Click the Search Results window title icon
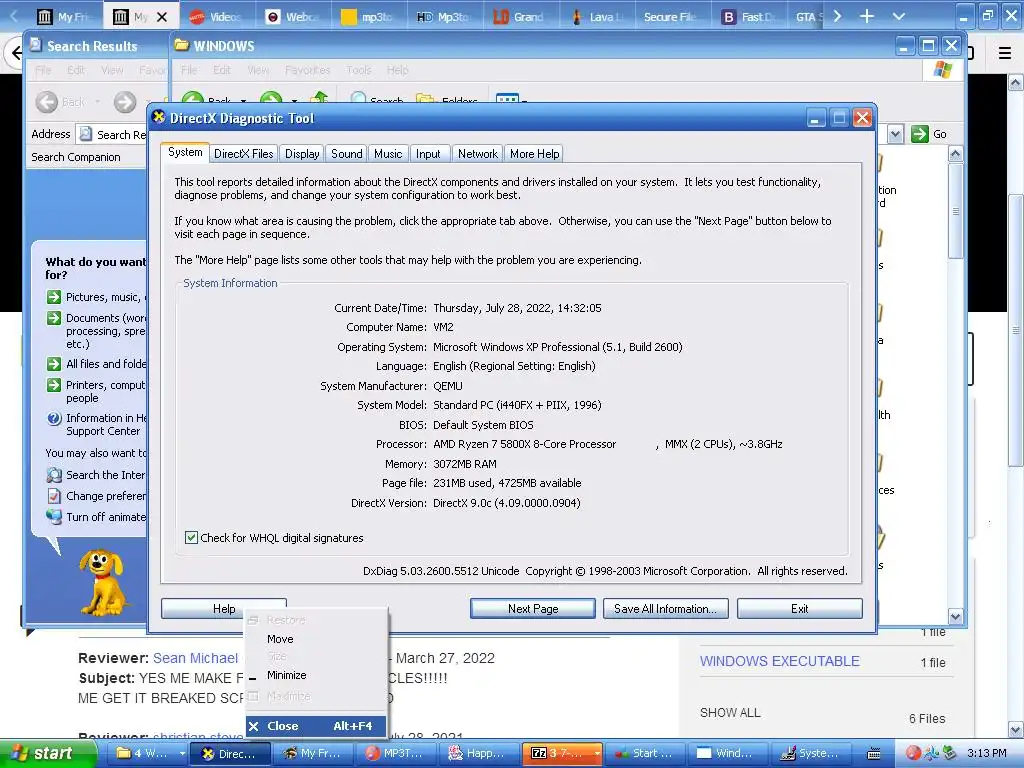Viewport: 1024px width, 768px height. pos(36,45)
